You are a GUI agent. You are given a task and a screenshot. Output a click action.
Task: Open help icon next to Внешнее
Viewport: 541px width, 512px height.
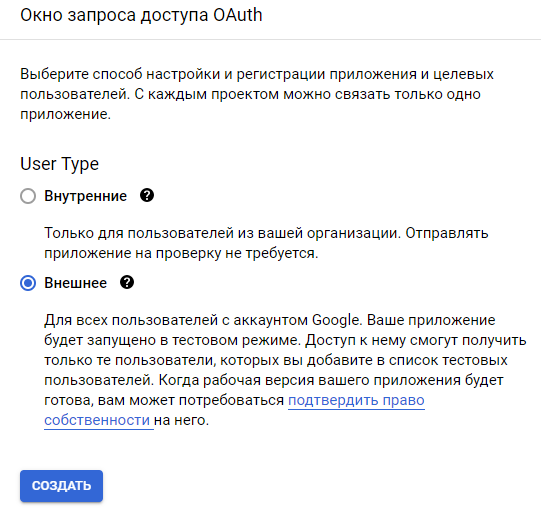[x=127, y=283]
